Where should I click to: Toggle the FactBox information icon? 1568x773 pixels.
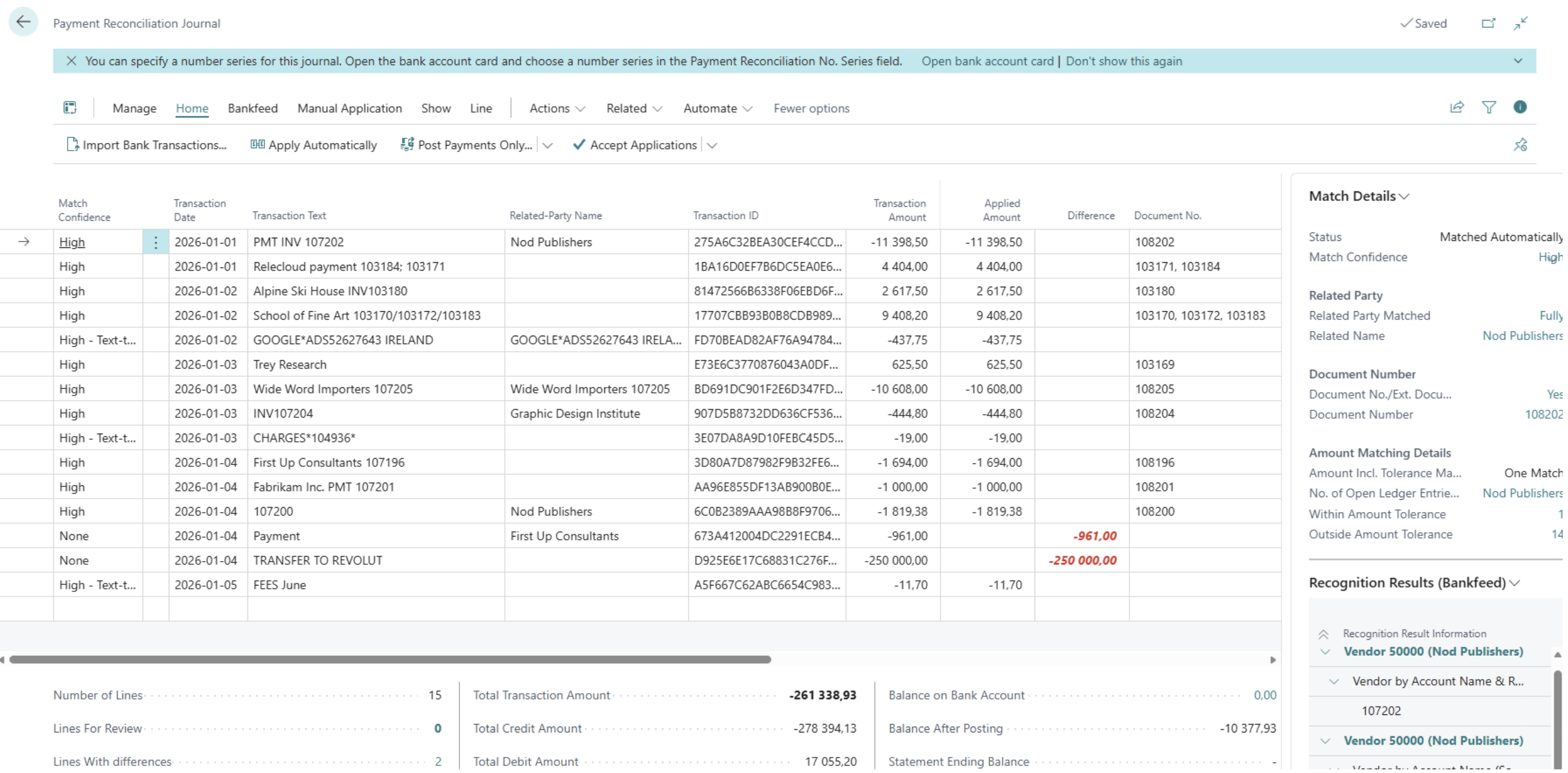pyautogui.click(x=1520, y=107)
